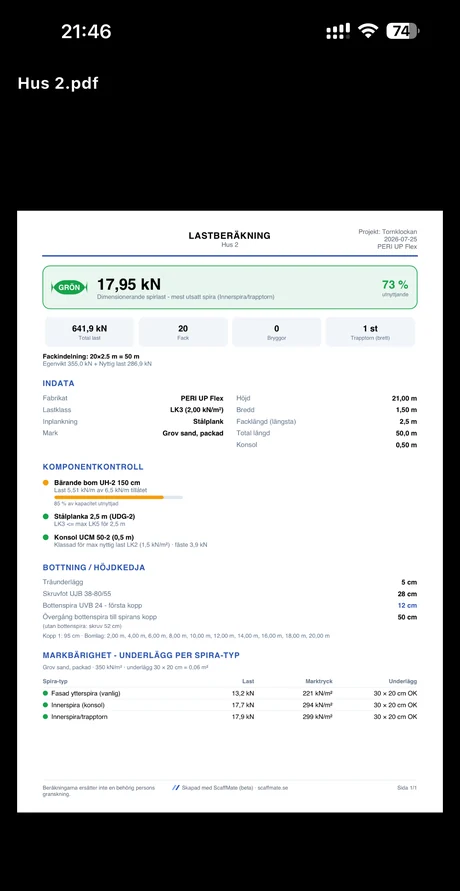Tap the PERI UP Flex Fabrikat value

click(x=202, y=398)
